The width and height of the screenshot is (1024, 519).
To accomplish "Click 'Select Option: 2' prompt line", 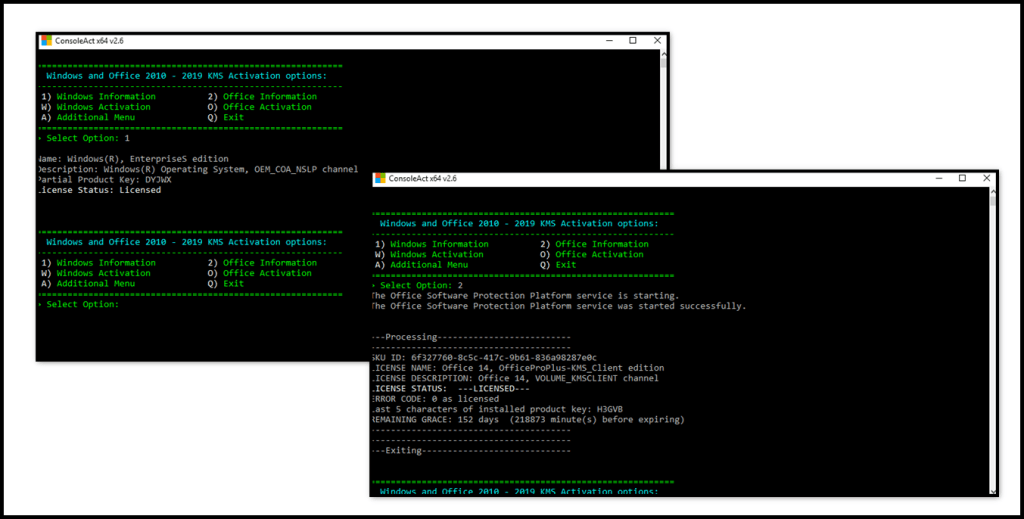I will [419, 285].
